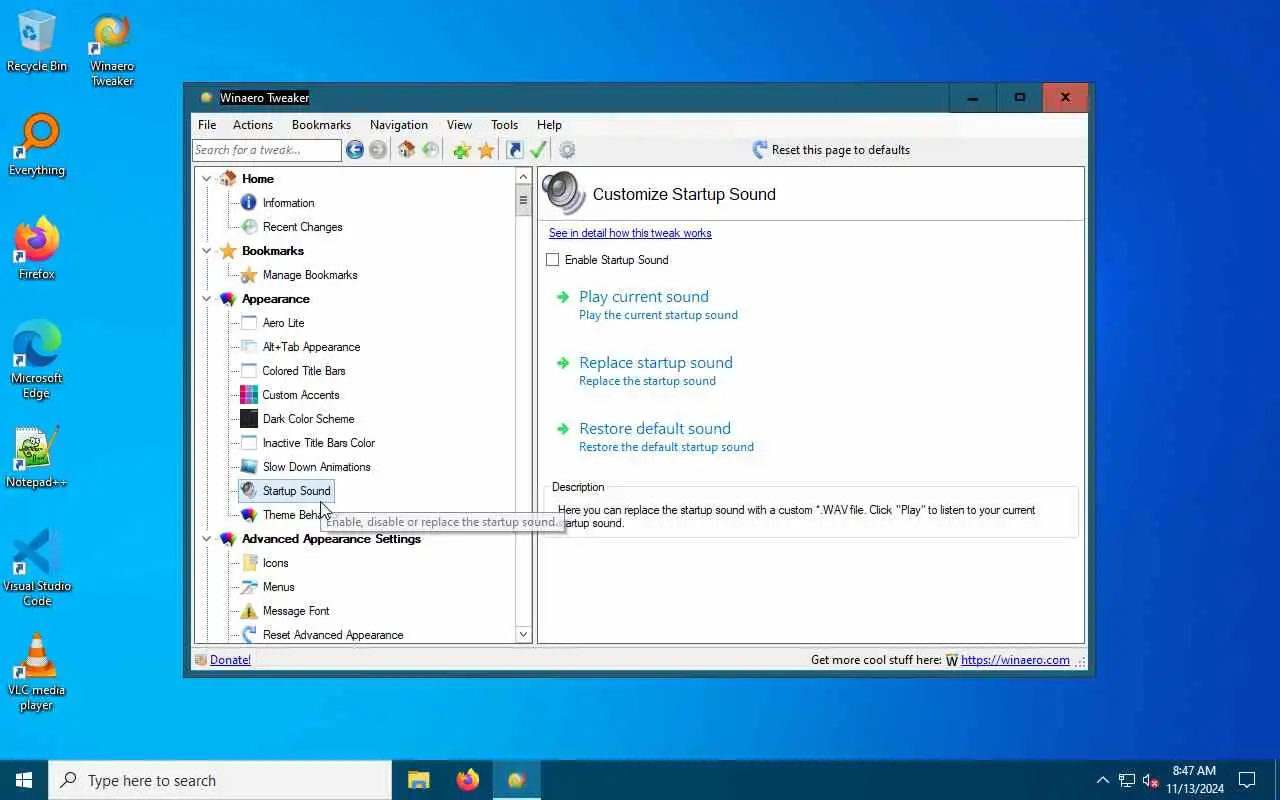Open bookmarks via orange star toolbar icon

[x=486, y=150]
